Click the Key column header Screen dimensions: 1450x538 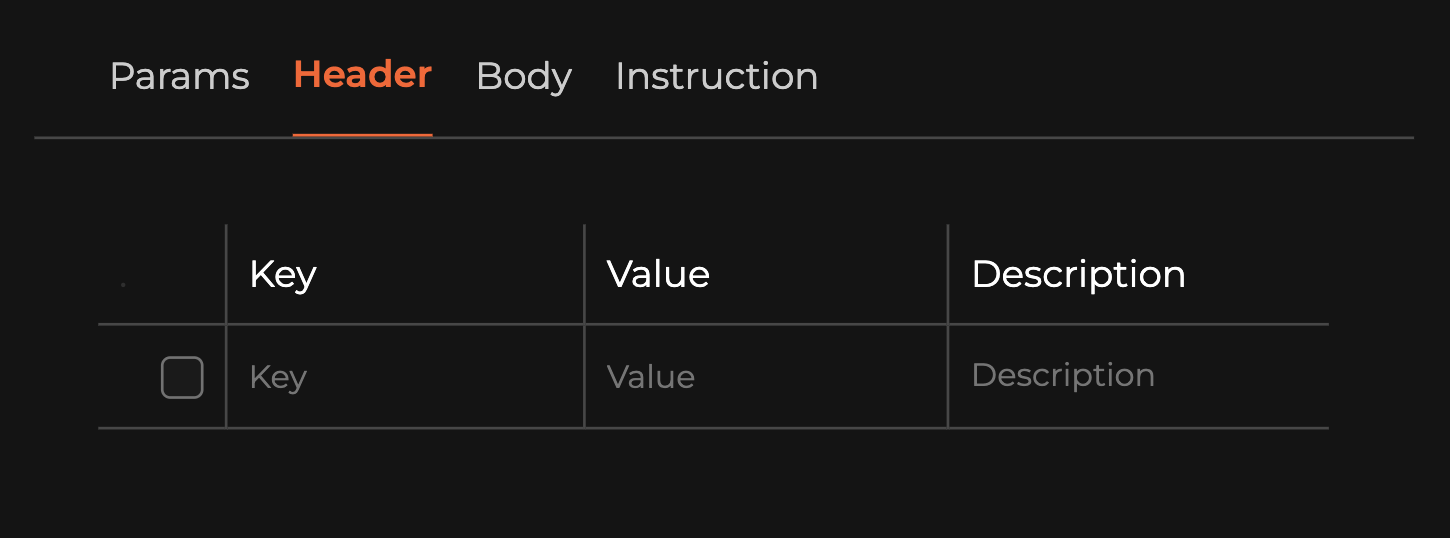283,274
